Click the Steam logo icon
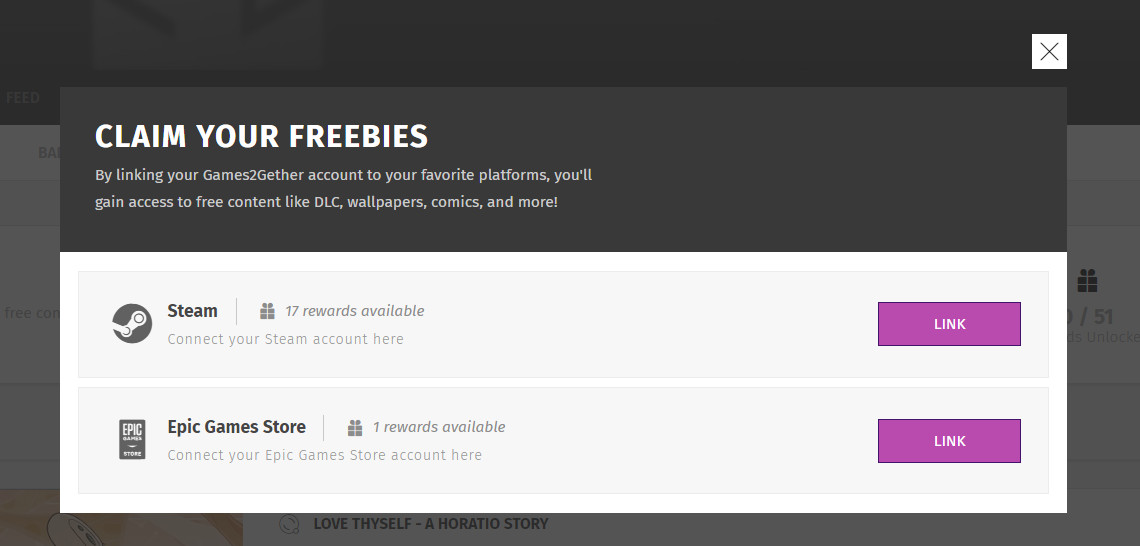 click(132, 324)
